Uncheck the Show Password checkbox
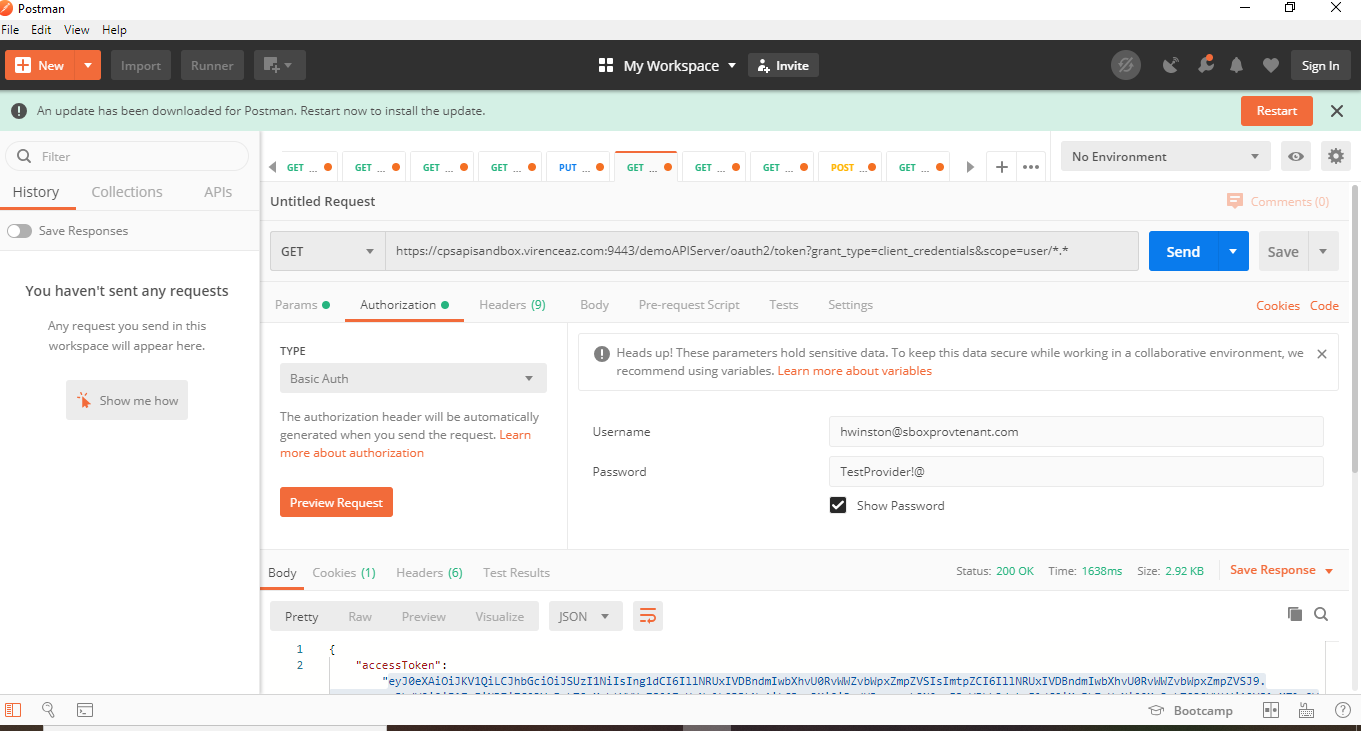This screenshot has height=731, width=1361. 837,505
